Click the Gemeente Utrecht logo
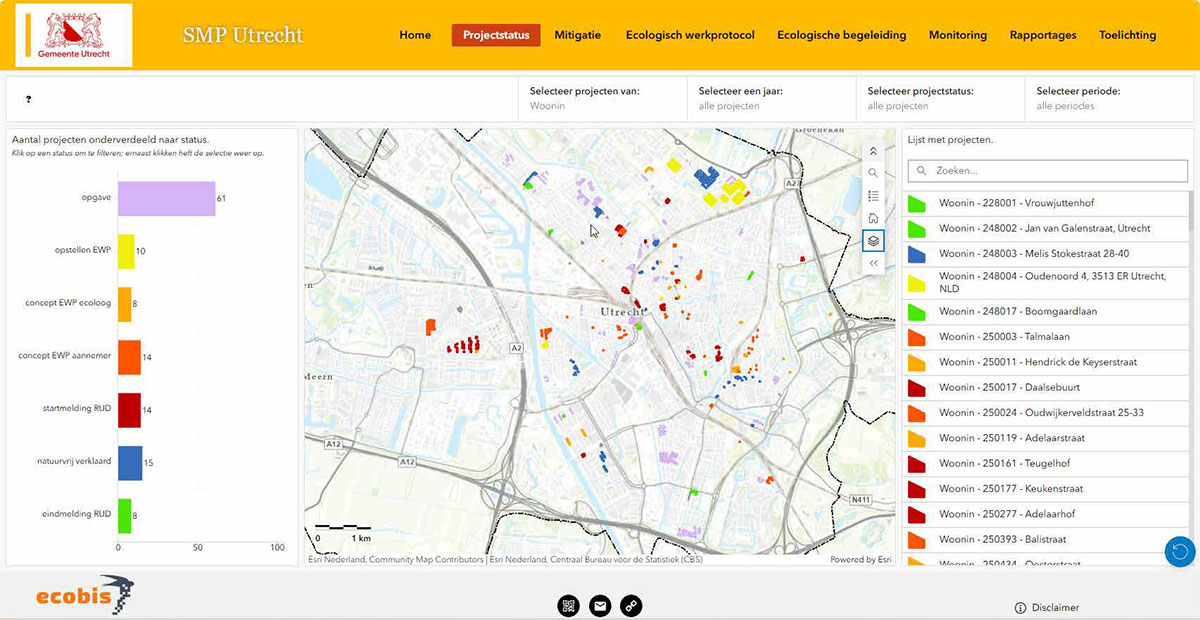 (75, 35)
